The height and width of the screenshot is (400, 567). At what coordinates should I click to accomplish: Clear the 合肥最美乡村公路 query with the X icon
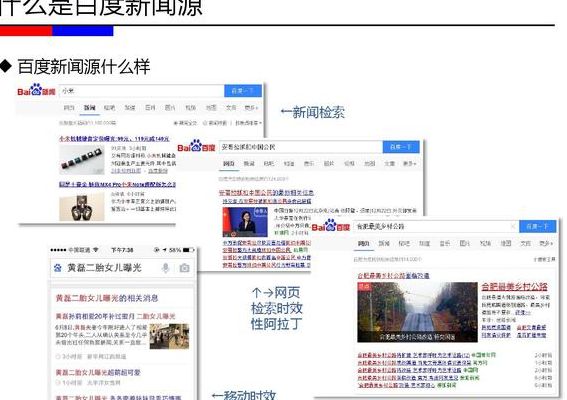click(512, 226)
